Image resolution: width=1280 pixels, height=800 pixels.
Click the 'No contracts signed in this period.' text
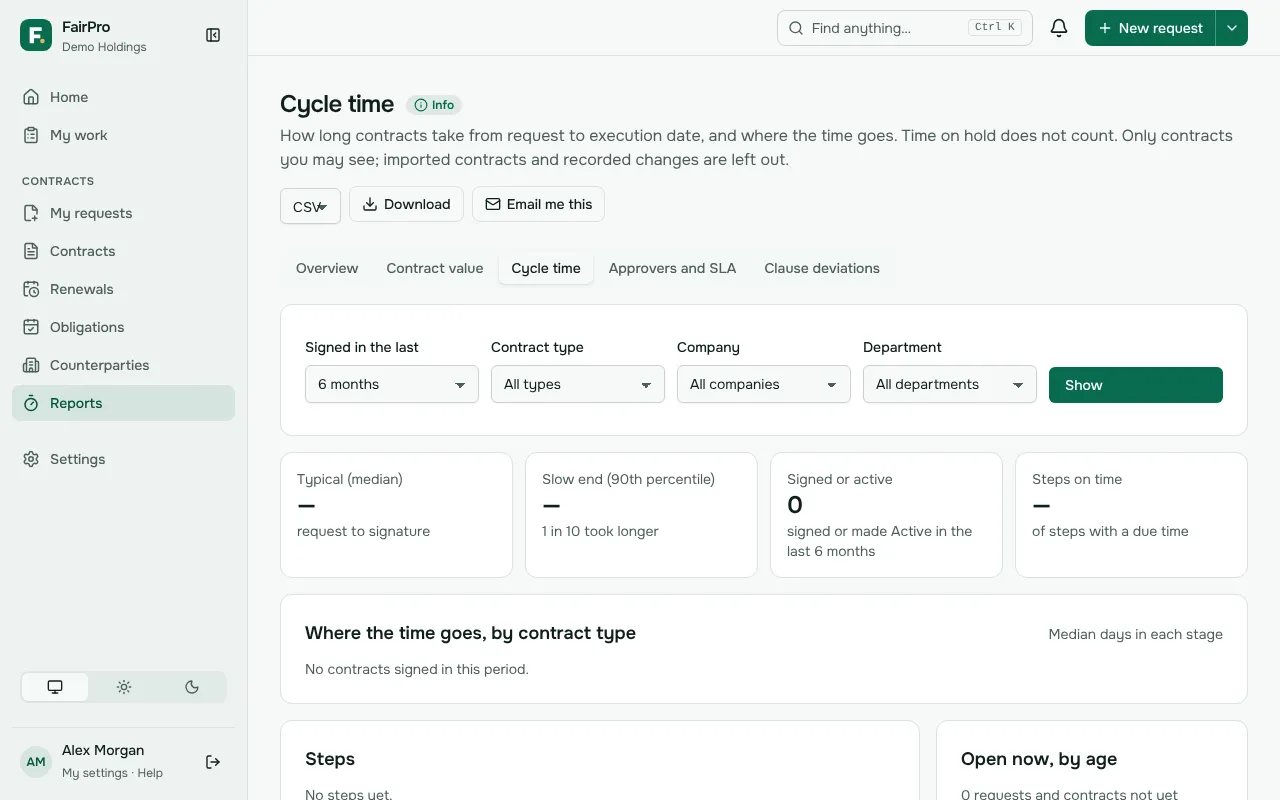tap(417, 669)
